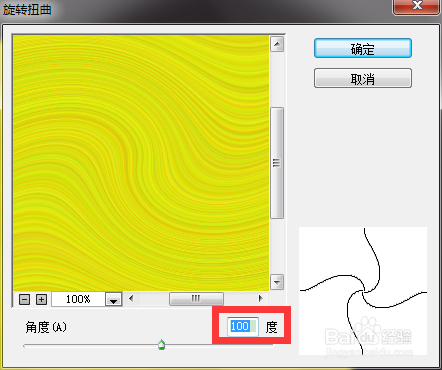Screen dimensions: 442x370
Task: Click the yellow swirl preview image
Action: click(141, 163)
